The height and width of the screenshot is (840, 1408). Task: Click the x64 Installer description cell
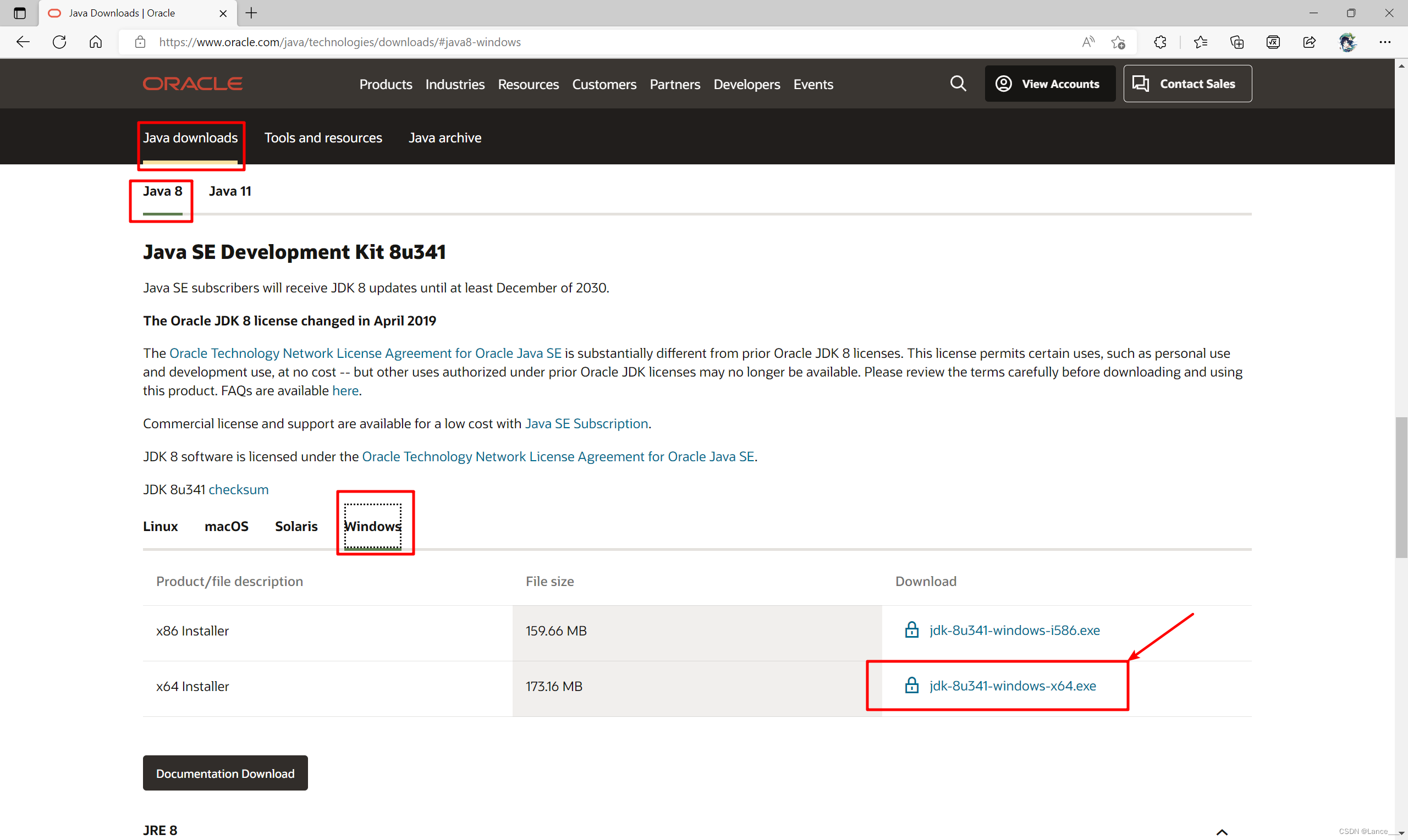click(327, 688)
